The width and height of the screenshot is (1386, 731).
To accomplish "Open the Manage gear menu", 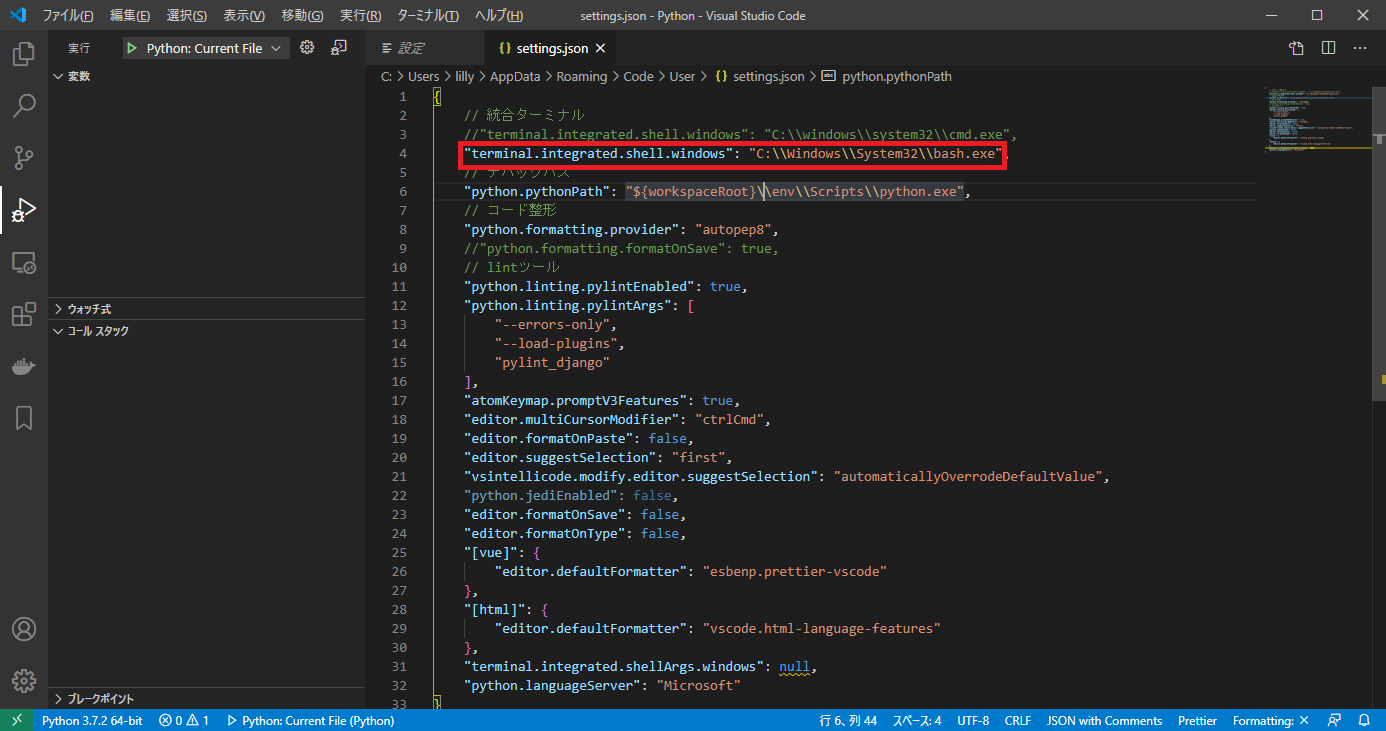I will (x=24, y=681).
